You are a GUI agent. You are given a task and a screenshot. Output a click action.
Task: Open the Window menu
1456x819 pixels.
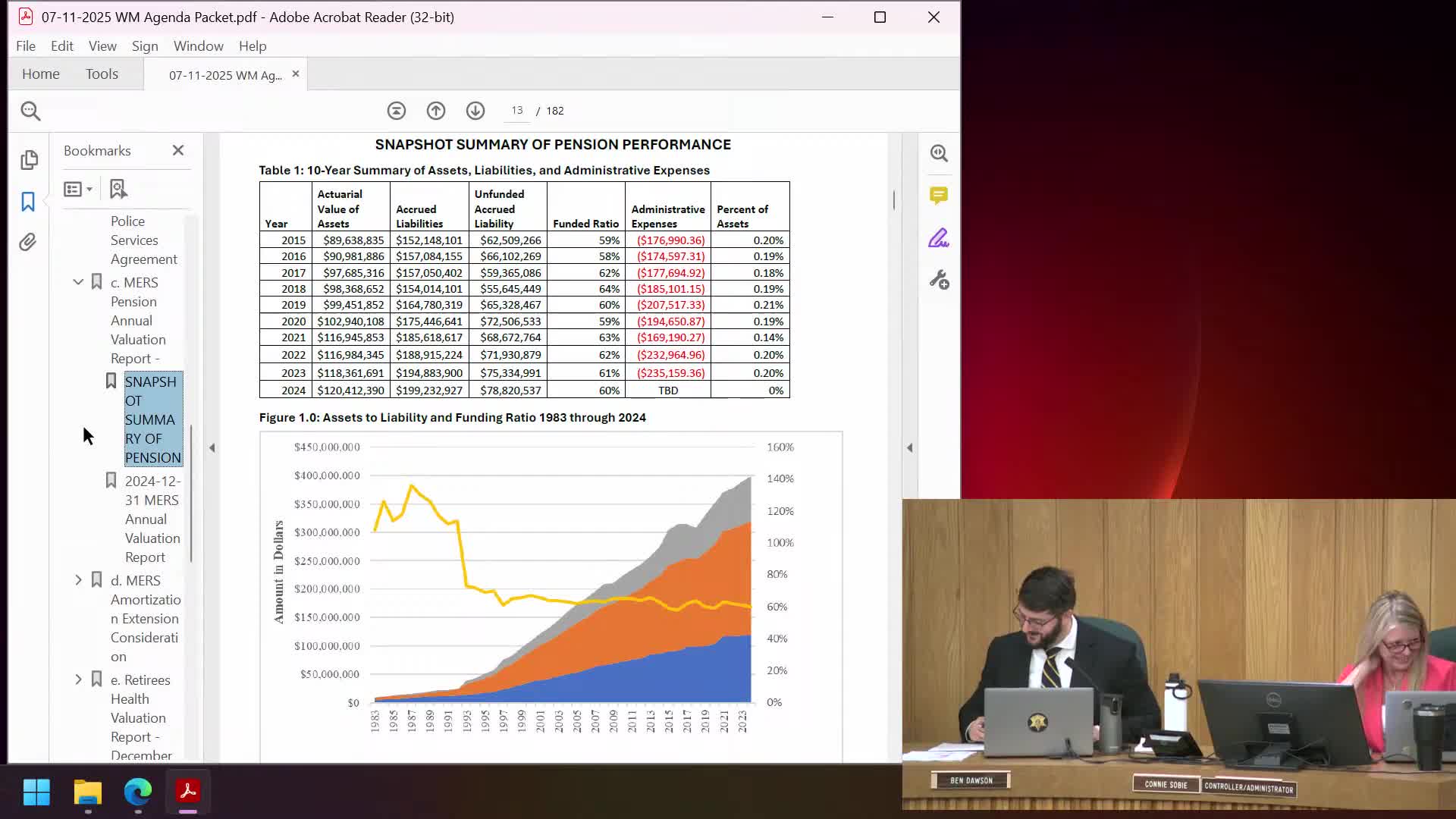(198, 46)
